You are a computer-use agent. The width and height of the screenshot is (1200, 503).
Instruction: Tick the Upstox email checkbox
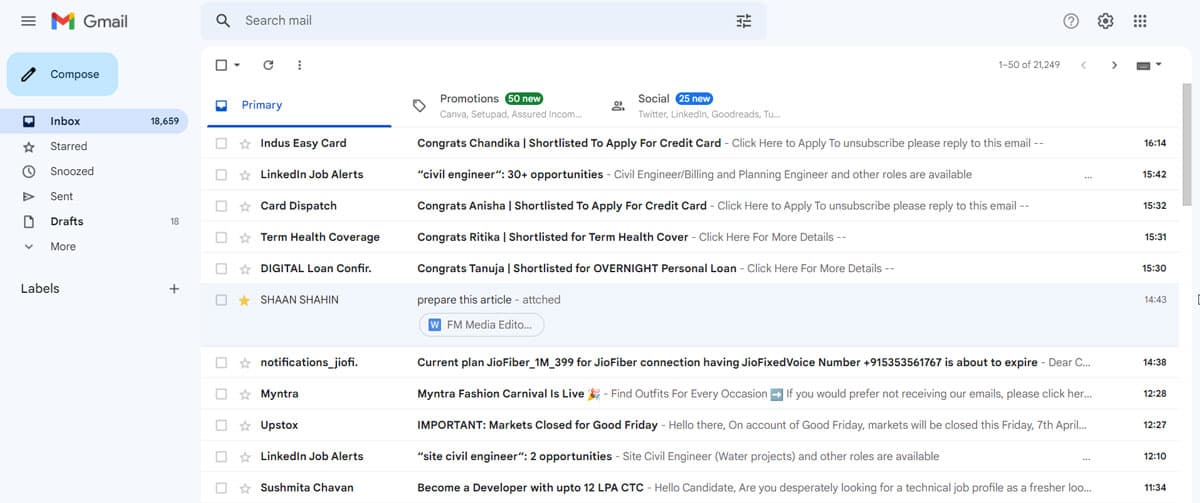coord(221,425)
